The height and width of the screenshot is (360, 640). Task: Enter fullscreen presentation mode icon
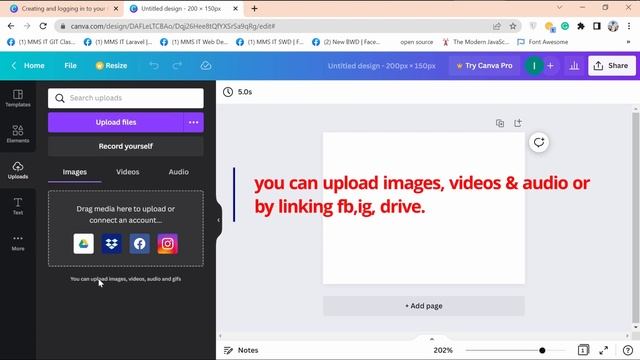(x=603, y=350)
